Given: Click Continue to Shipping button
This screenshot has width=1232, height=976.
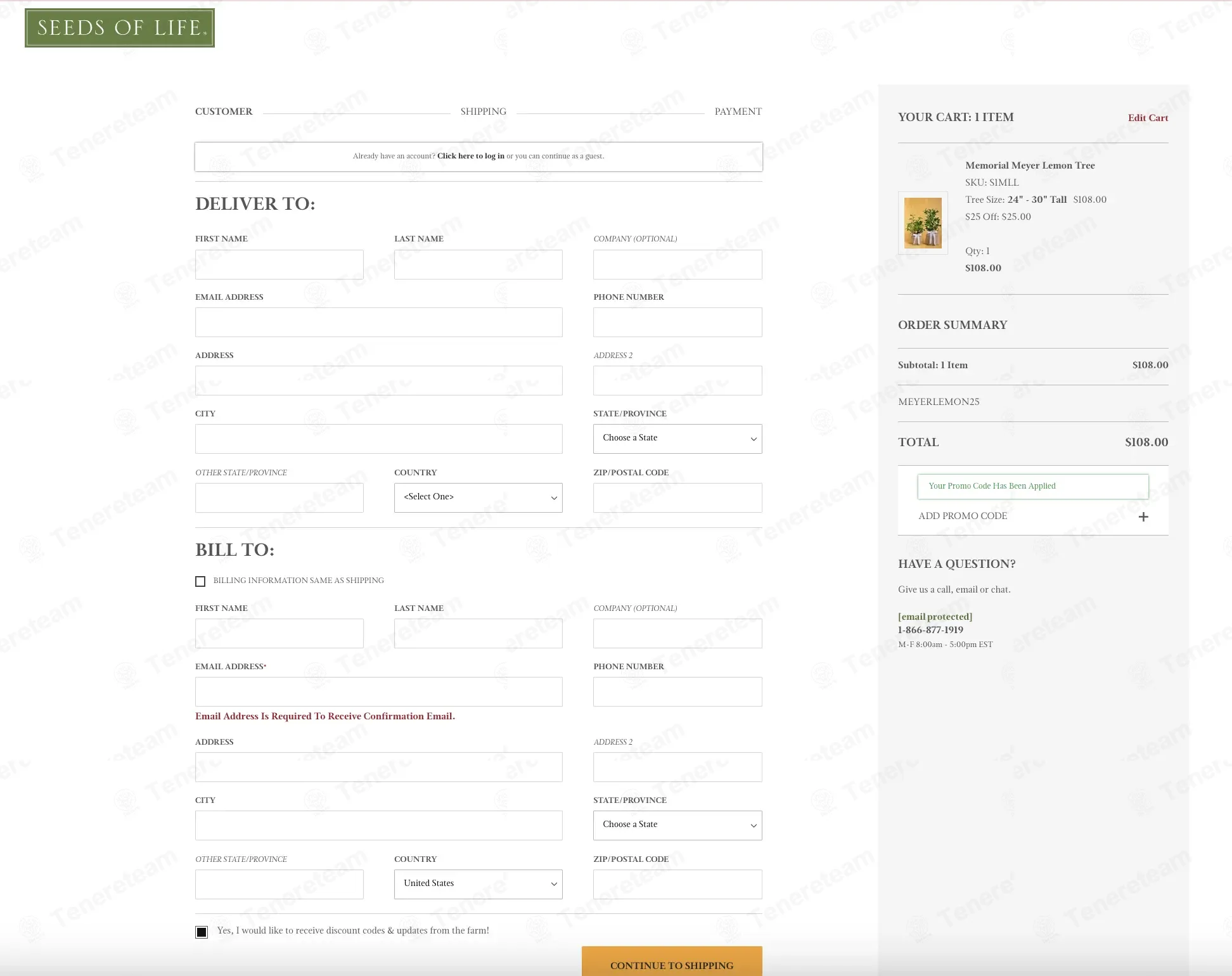Looking at the screenshot, I should pos(672,962).
